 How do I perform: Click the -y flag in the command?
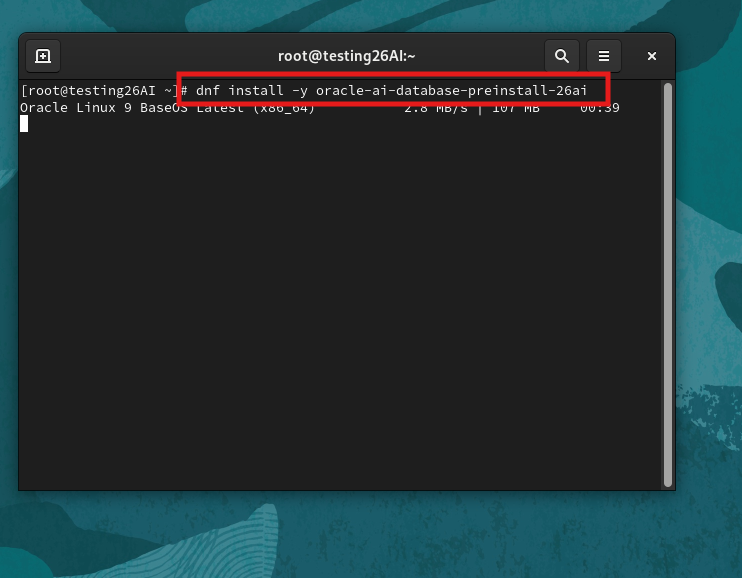pos(299,91)
